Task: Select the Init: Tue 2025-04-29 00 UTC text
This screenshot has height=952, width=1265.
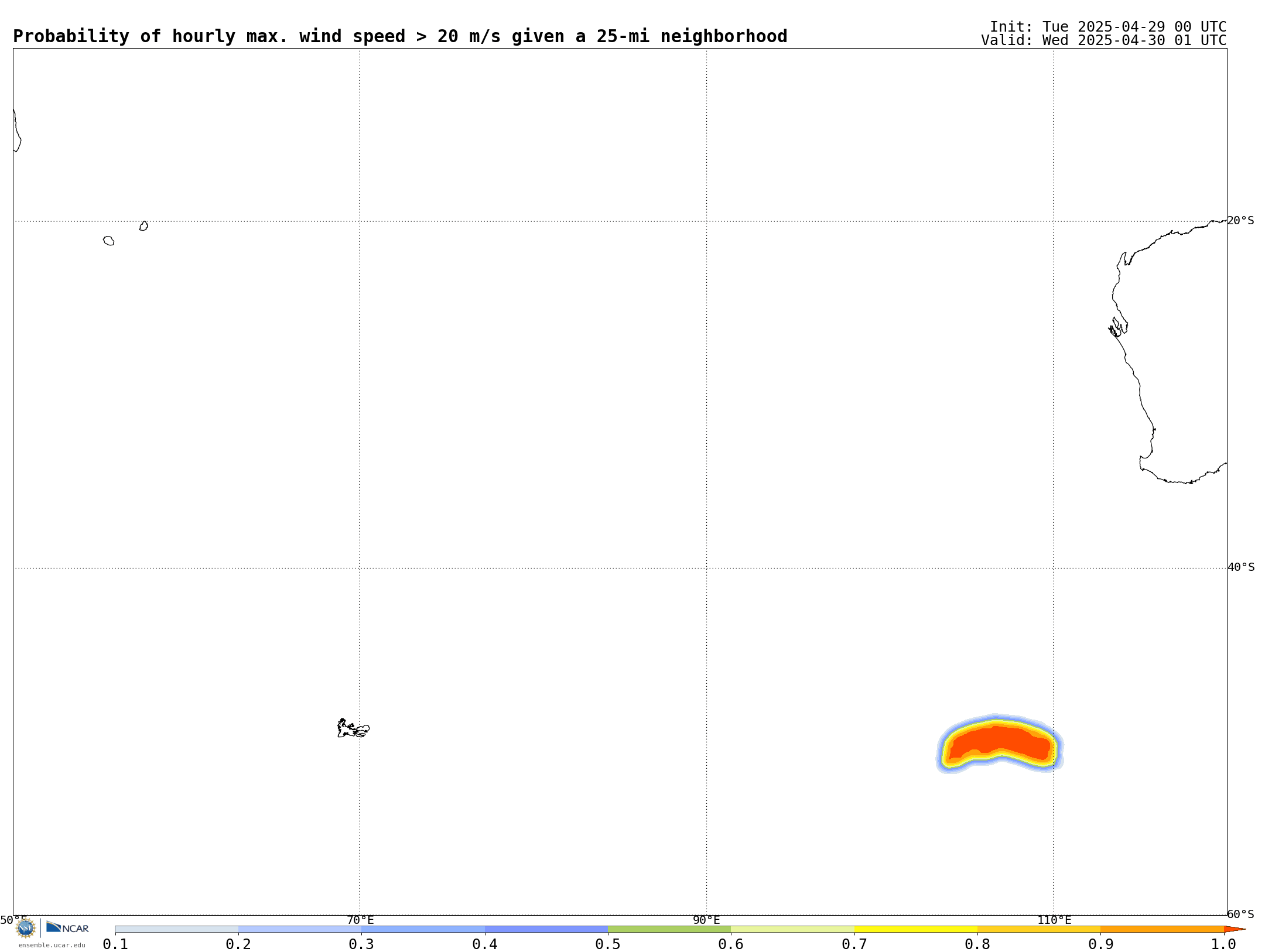Action: pyautogui.click(x=1108, y=27)
